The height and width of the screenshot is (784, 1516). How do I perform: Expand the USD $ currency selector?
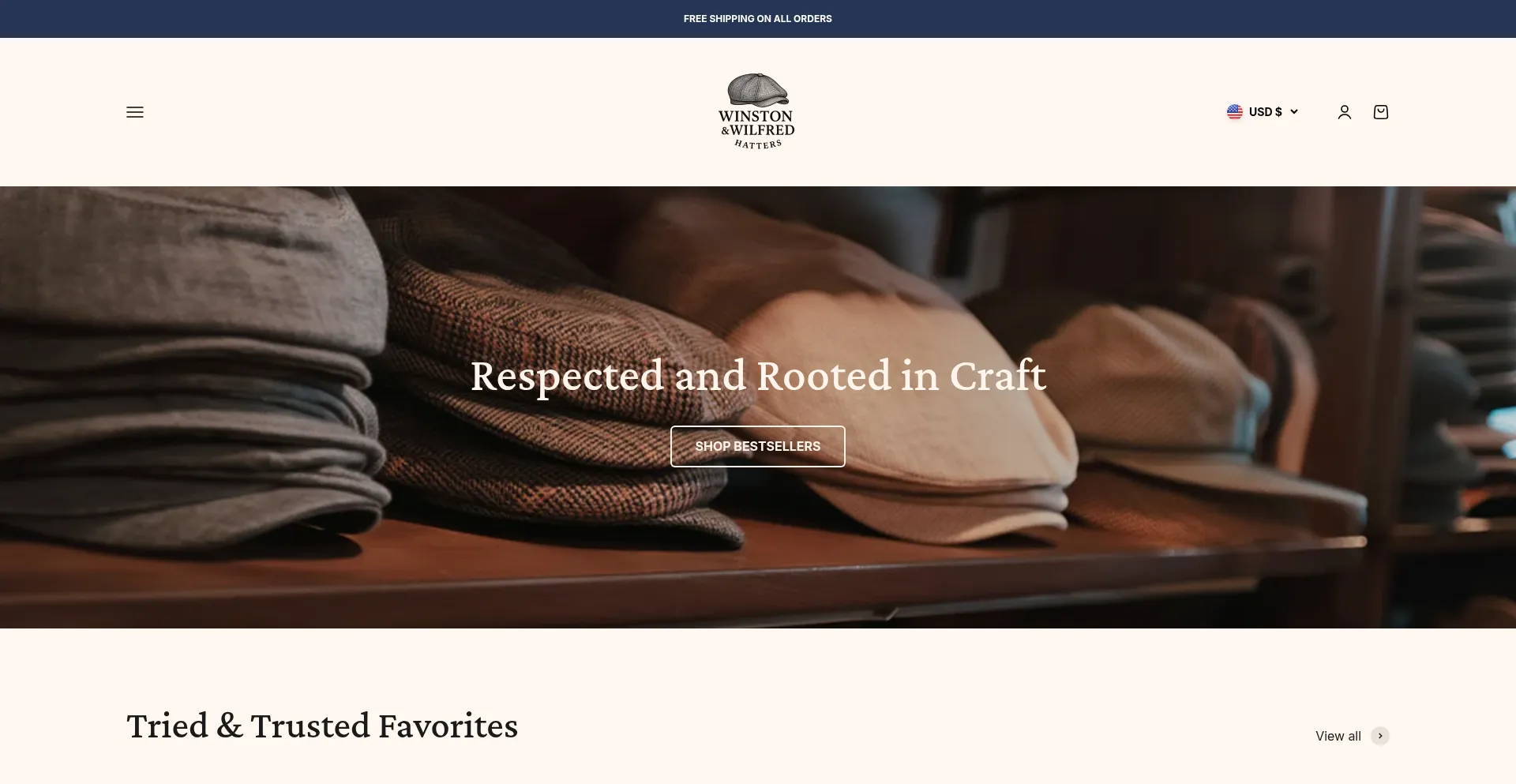pyautogui.click(x=1262, y=112)
